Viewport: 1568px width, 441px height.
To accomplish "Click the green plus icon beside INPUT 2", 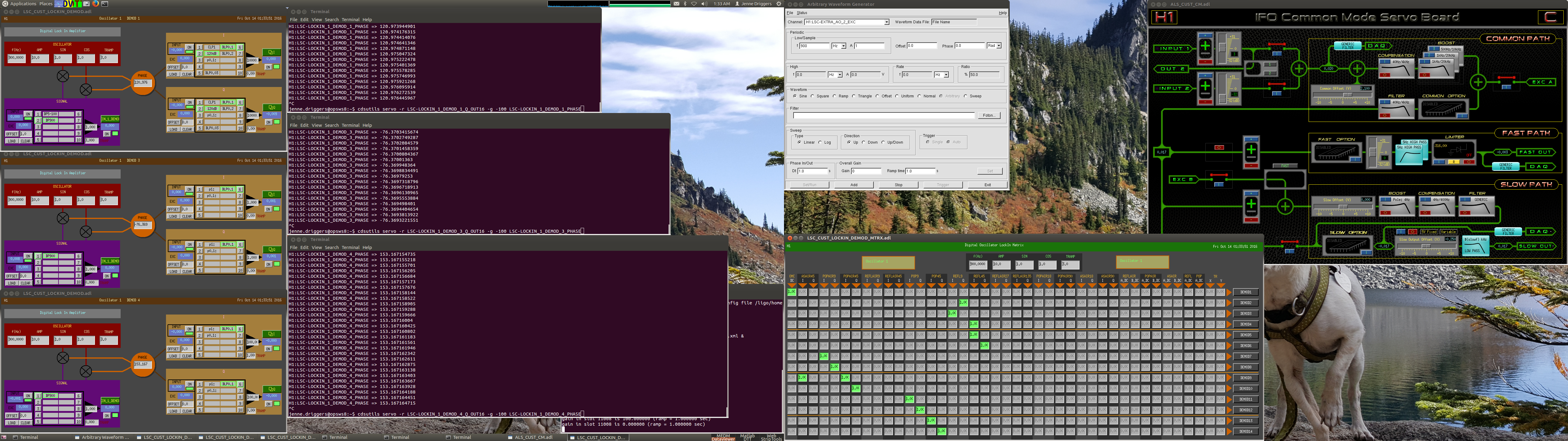I will [x=1204, y=86].
